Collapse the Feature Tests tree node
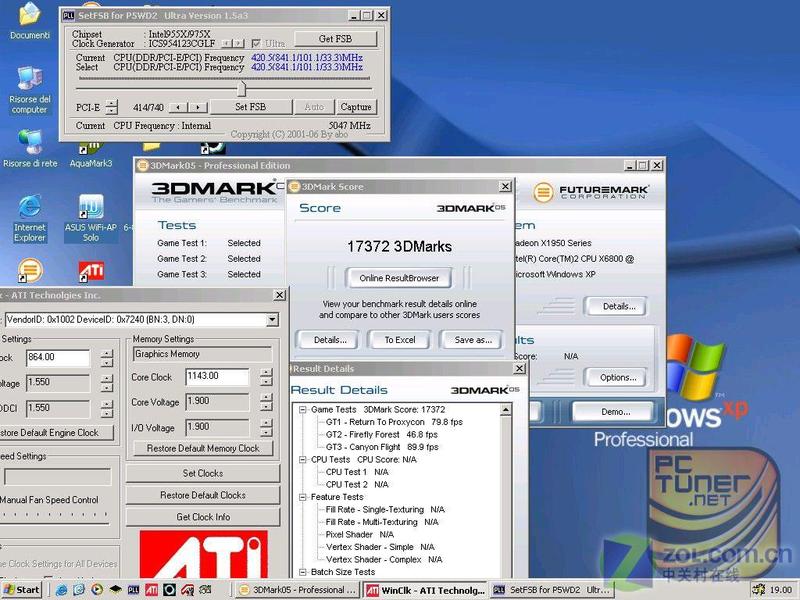Image resolution: width=800 pixels, height=600 pixels. (303, 497)
